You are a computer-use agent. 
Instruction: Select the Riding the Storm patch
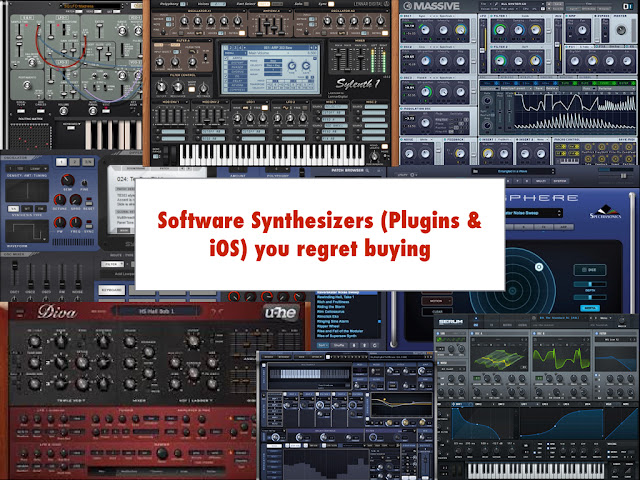(x=331, y=307)
